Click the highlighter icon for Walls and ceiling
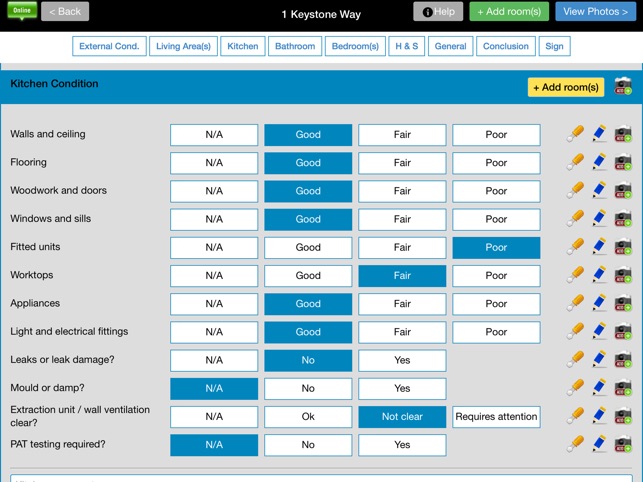 coord(575,134)
